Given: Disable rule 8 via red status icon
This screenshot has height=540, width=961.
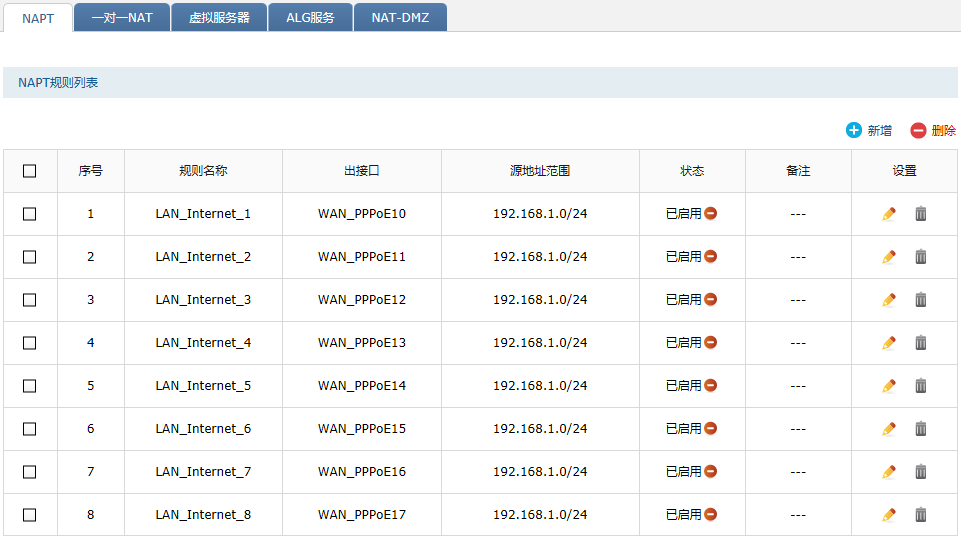Looking at the screenshot, I should pyautogui.click(x=710, y=514).
